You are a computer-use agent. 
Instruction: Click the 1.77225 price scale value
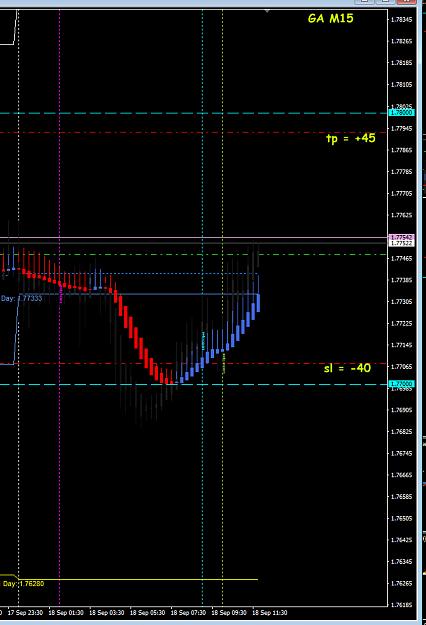click(402, 323)
